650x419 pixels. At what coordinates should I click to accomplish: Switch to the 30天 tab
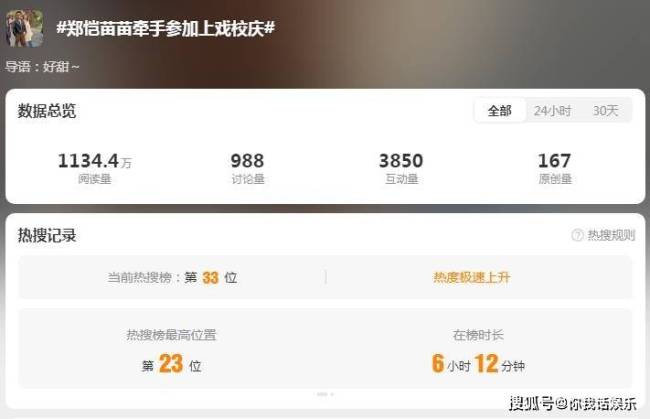(x=606, y=111)
